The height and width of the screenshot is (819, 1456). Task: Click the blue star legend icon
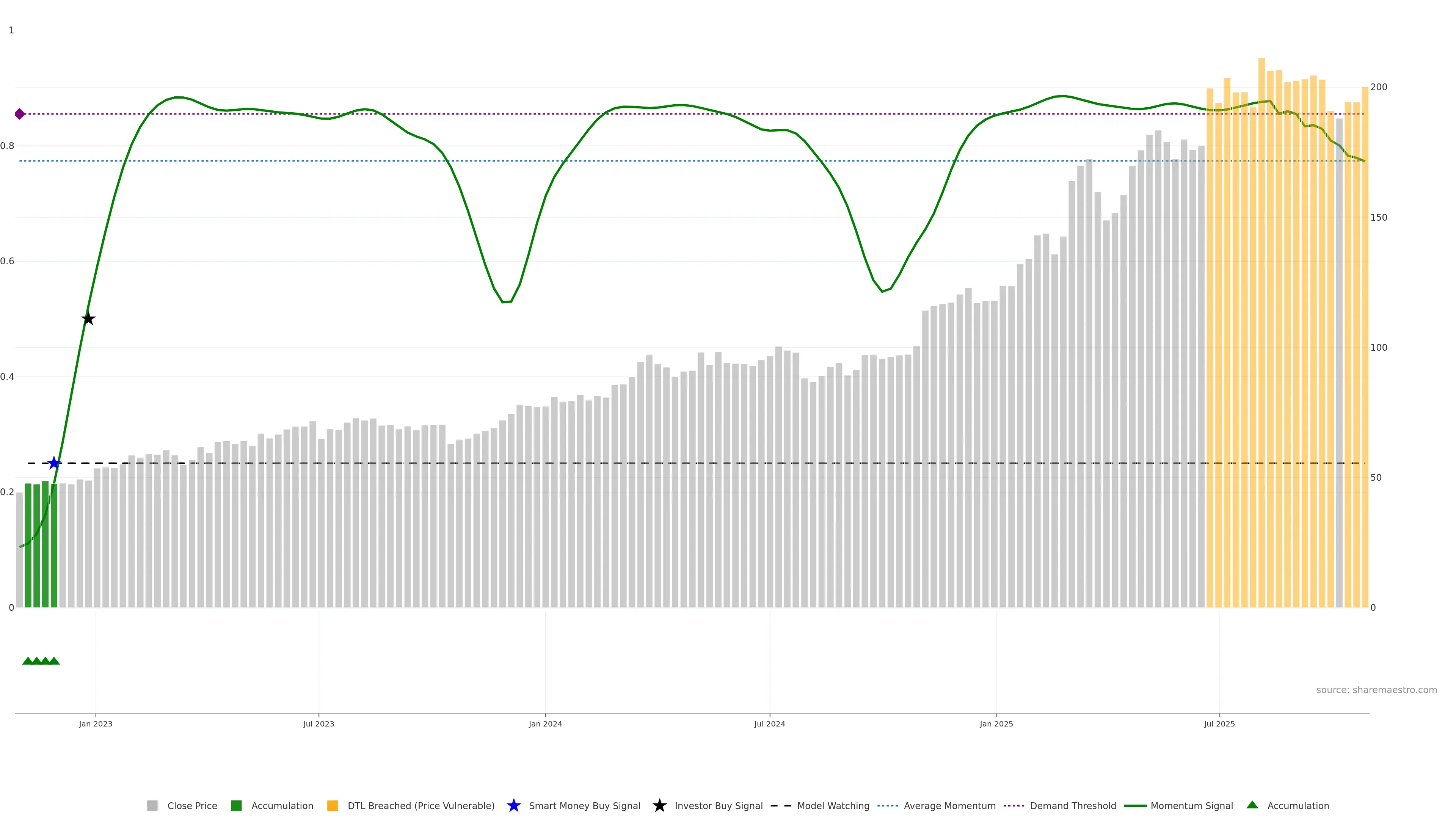pos(513,805)
